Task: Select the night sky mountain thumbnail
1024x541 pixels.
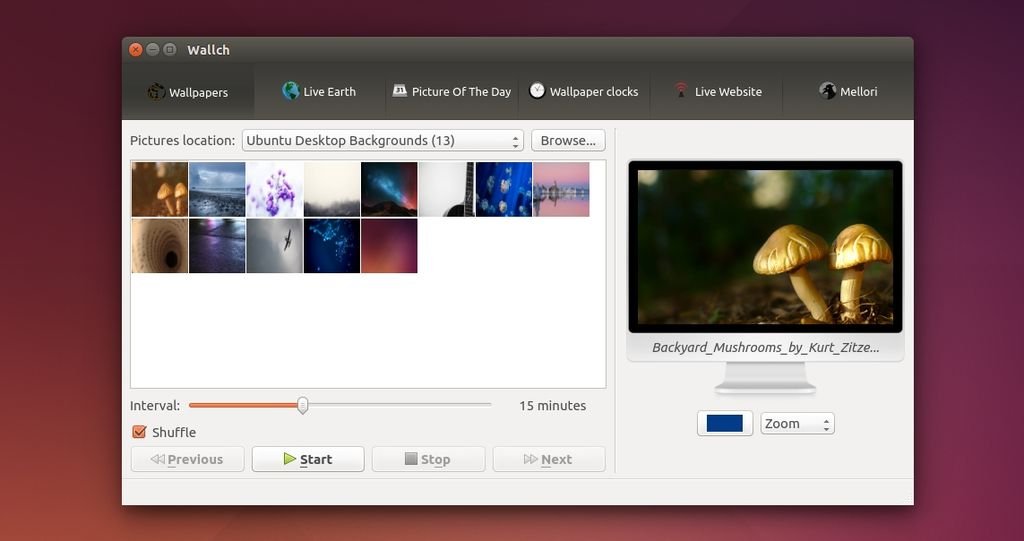Action: click(389, 189)
